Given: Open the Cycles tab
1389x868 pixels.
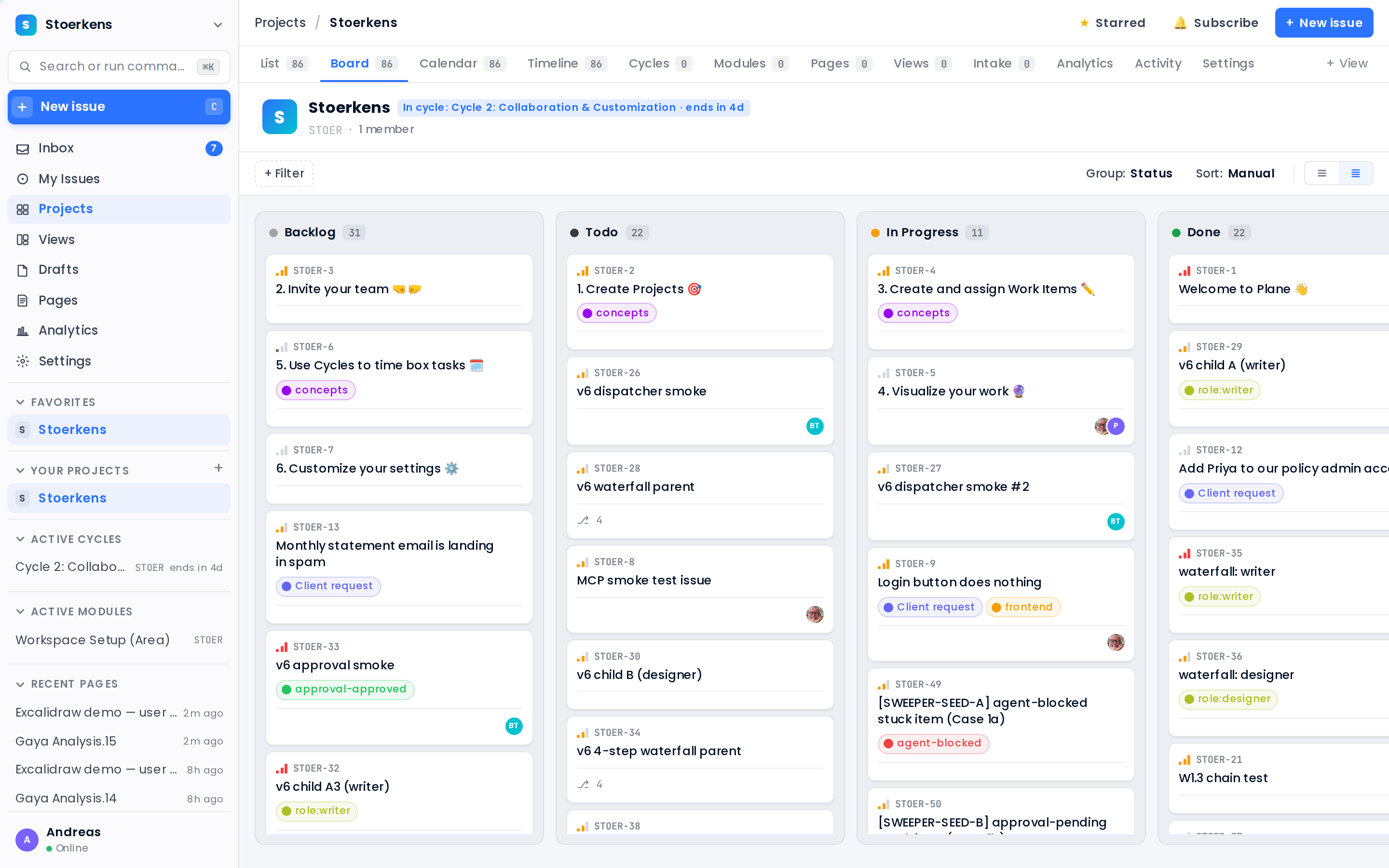Looking at the screenshot, I should coord(660,64).
